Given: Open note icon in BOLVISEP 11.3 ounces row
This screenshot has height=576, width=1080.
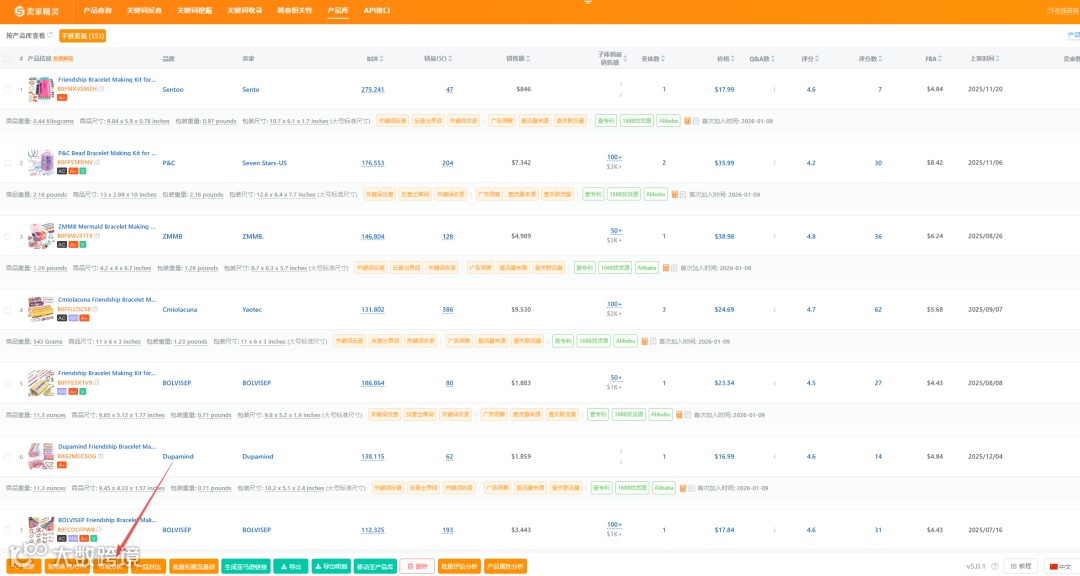Looking at the screenshot, I should pyautogui.click(x=687, y=415).
